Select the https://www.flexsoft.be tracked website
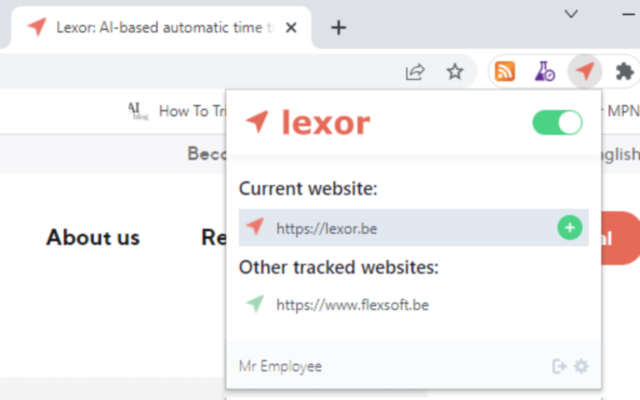Viewport: 640px width, 400px height. coord(352,305)
